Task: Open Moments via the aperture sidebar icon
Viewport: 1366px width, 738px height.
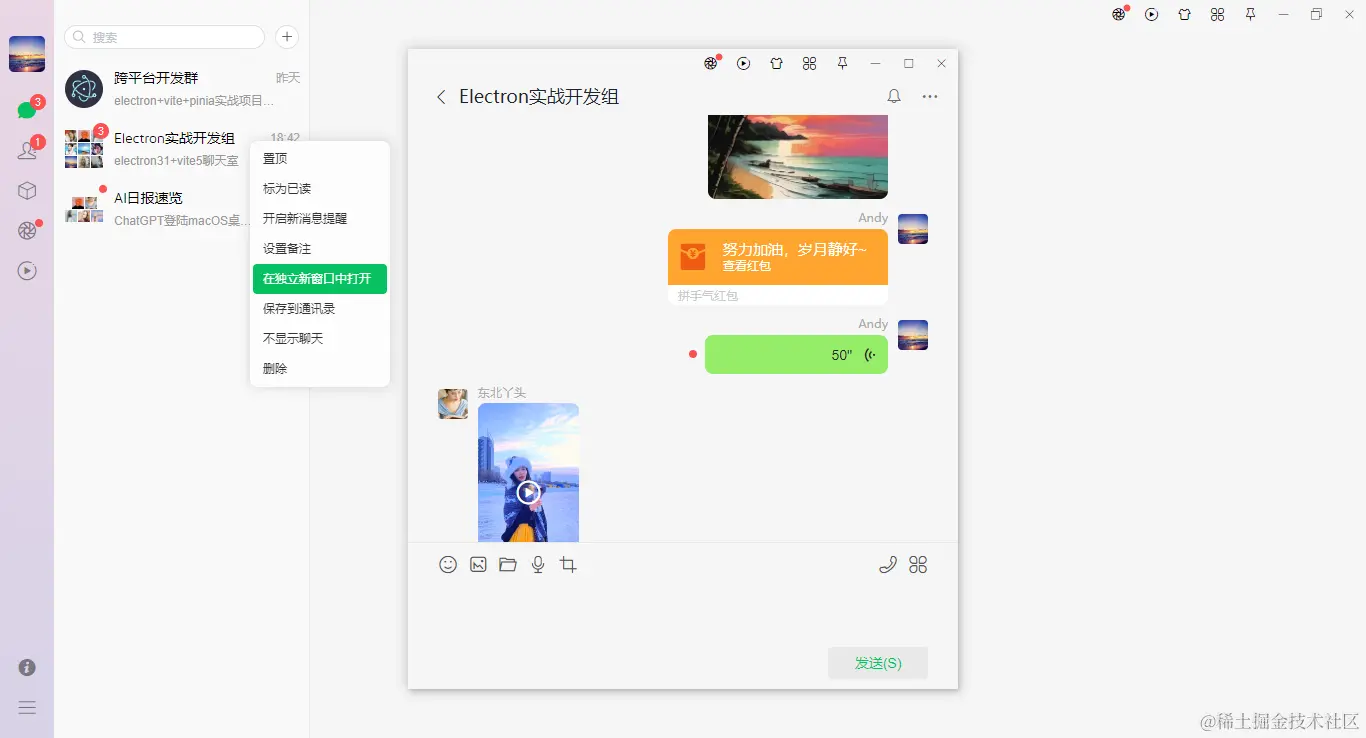Action: click(27, 230)
